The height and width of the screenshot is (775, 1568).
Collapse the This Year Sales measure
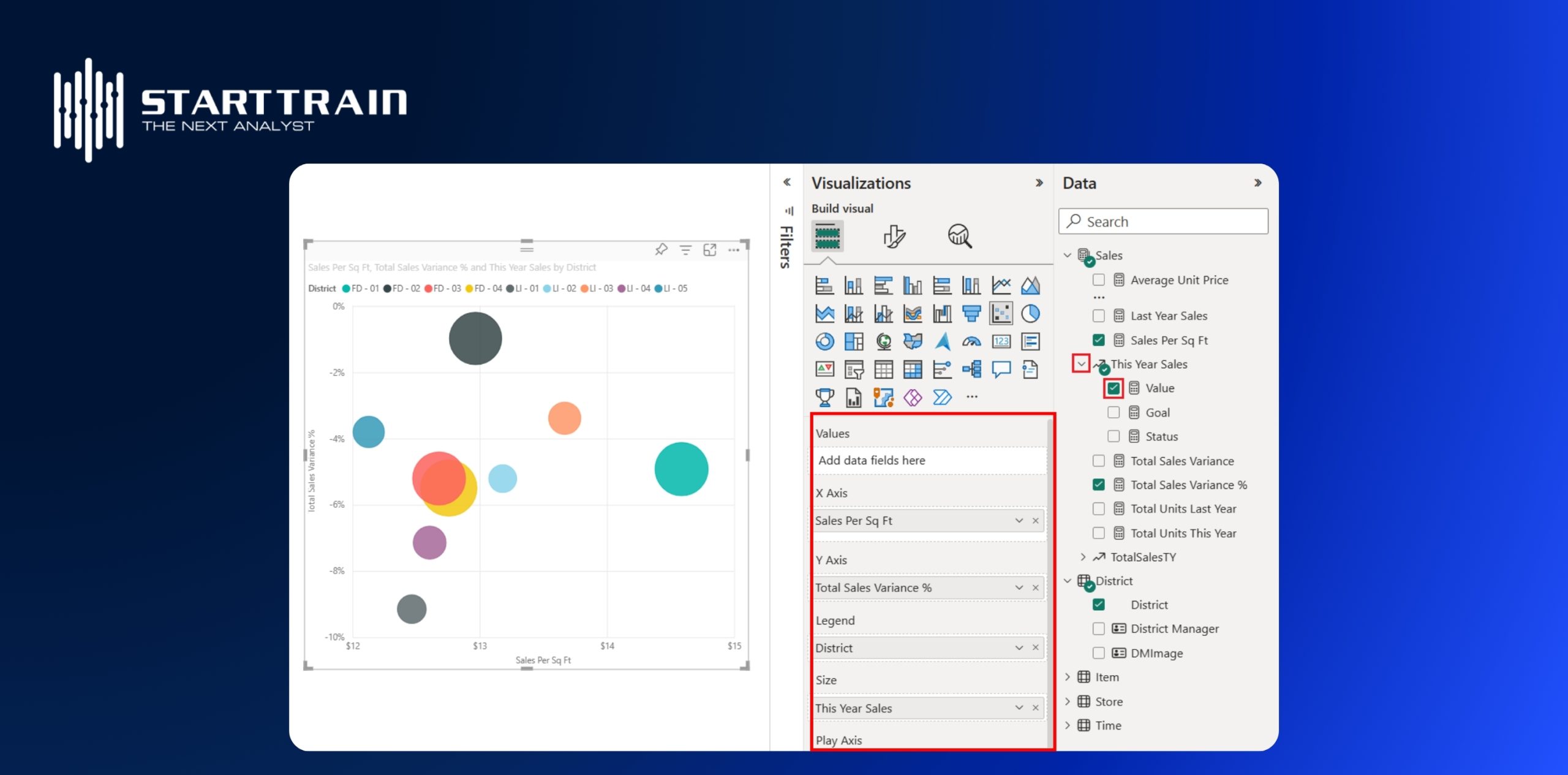(1082, 363)
